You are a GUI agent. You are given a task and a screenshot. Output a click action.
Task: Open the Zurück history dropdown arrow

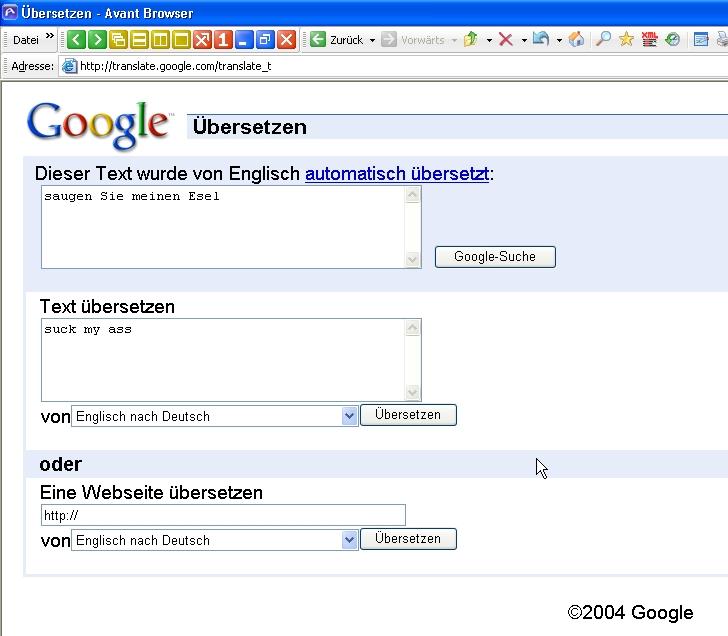click(x=372, y=40)
